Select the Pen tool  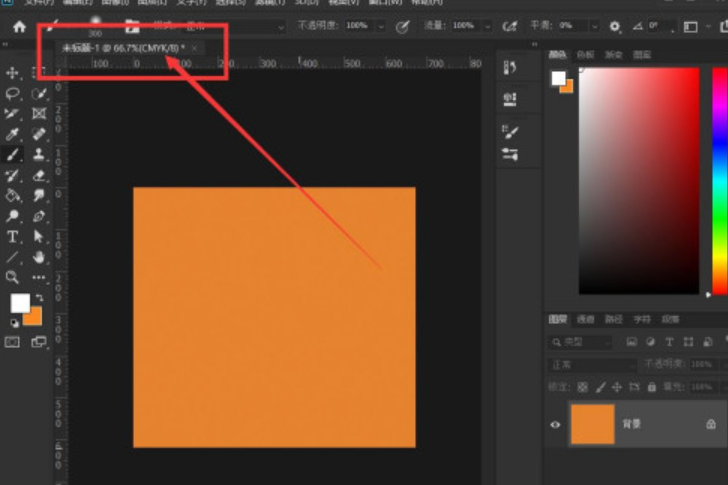click(39, 216)
